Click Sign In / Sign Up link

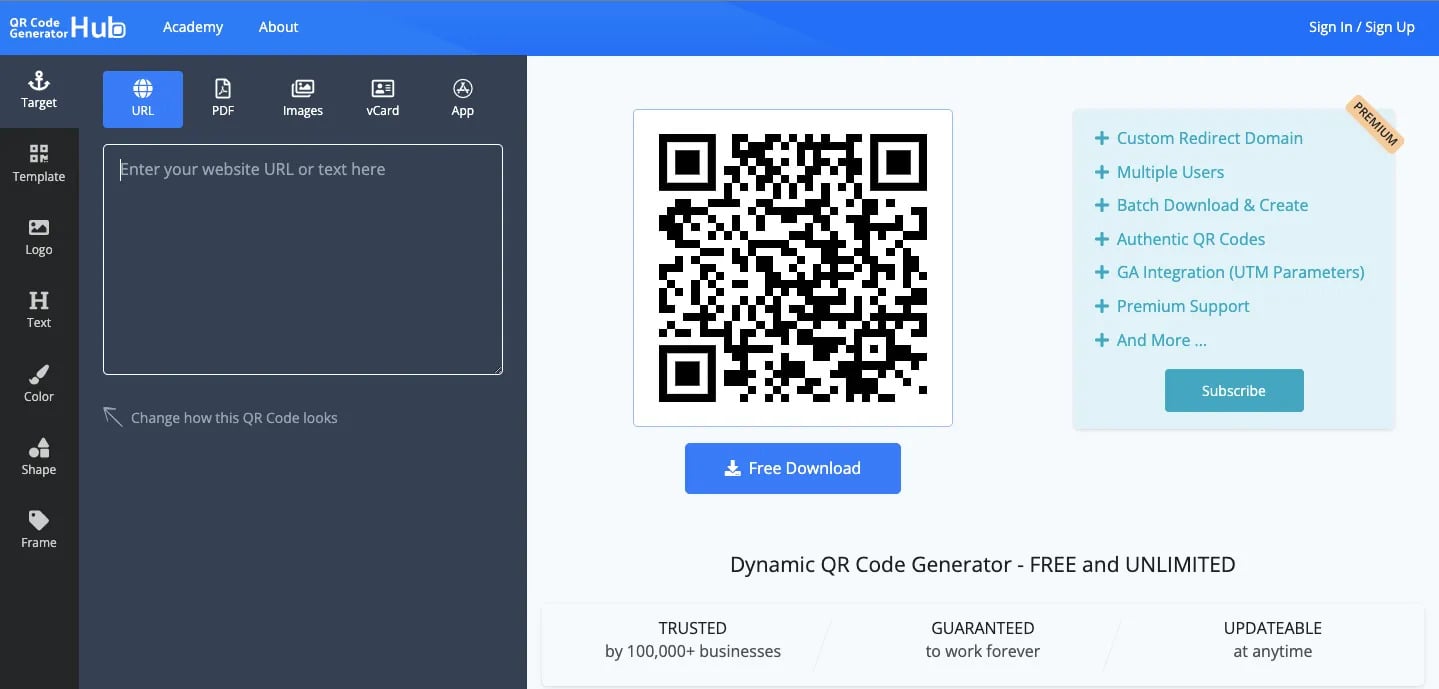point(1361,27)
